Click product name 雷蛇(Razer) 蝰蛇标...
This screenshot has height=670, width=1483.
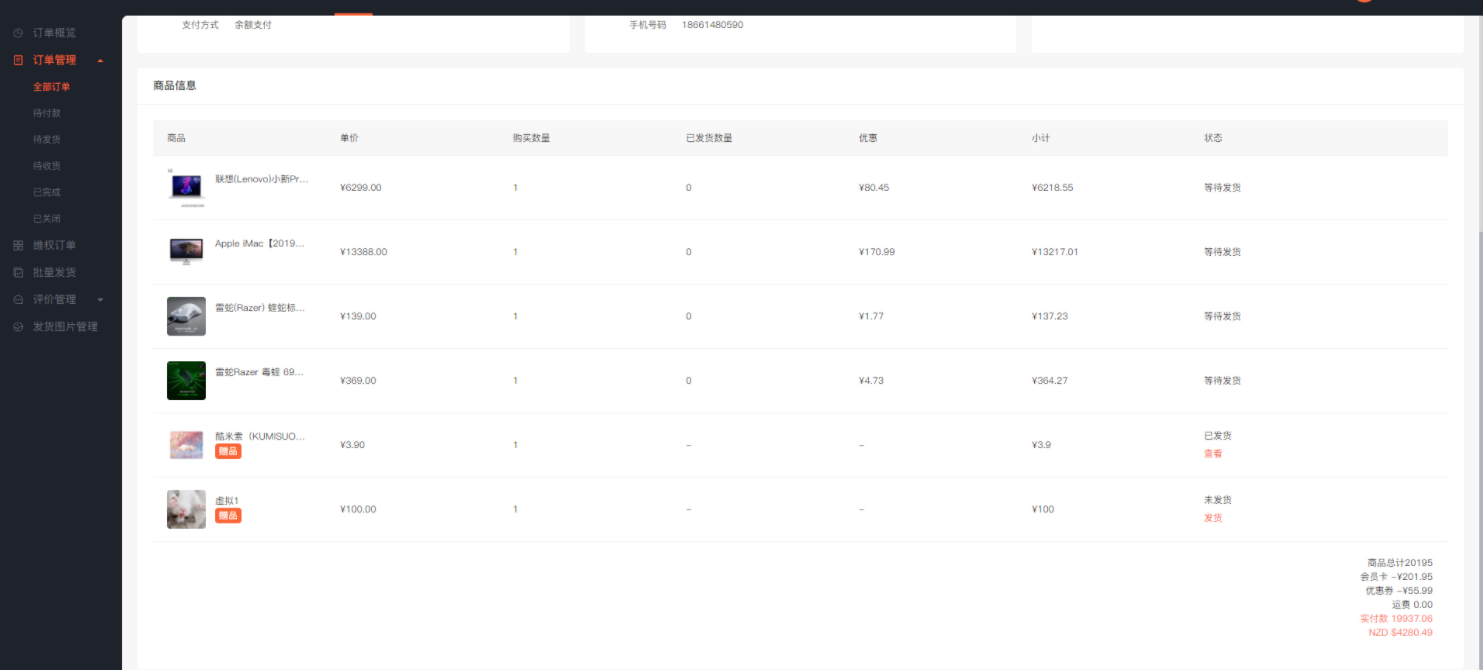point(260,308)
